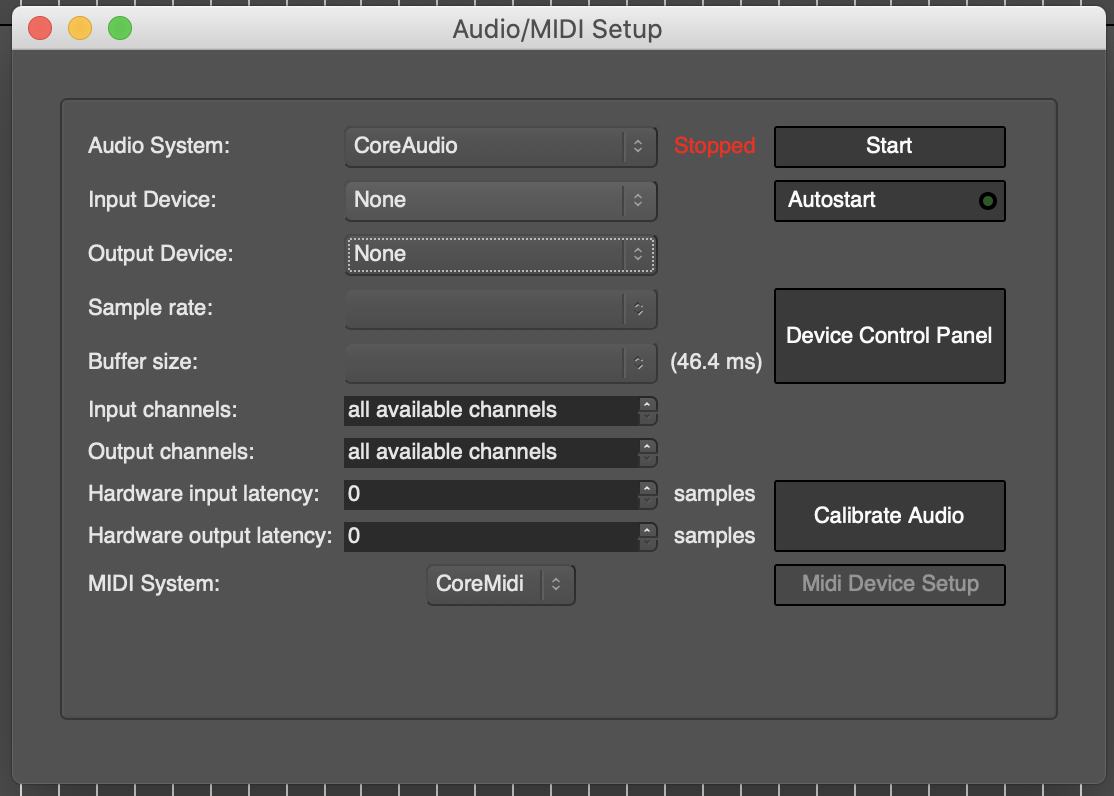The height and width of the screenshot is (796, 1114).
Task: Toggle the Autostart option
Action: pos(889,200)
